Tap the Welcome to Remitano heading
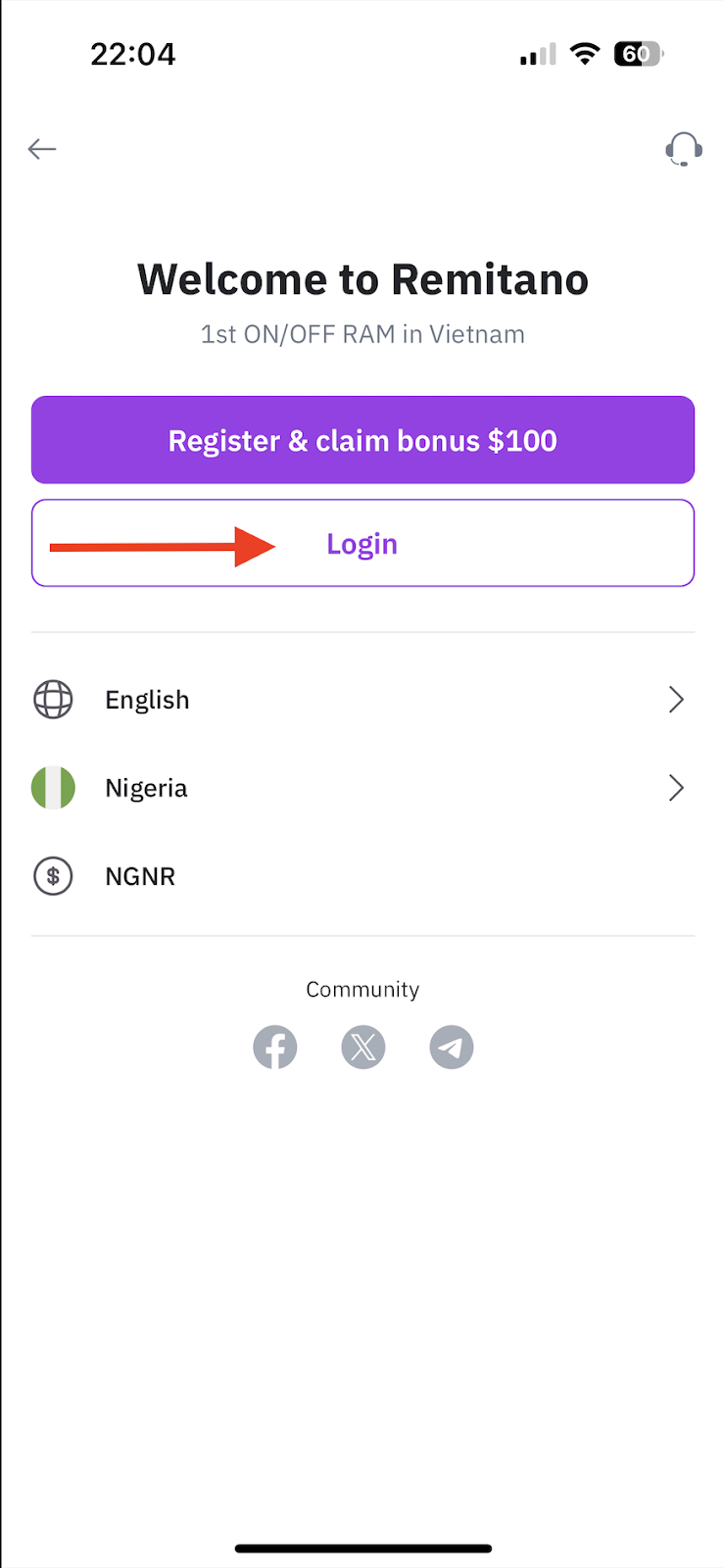The height and width of the screenshot is (1568, 723). [362, 279]
